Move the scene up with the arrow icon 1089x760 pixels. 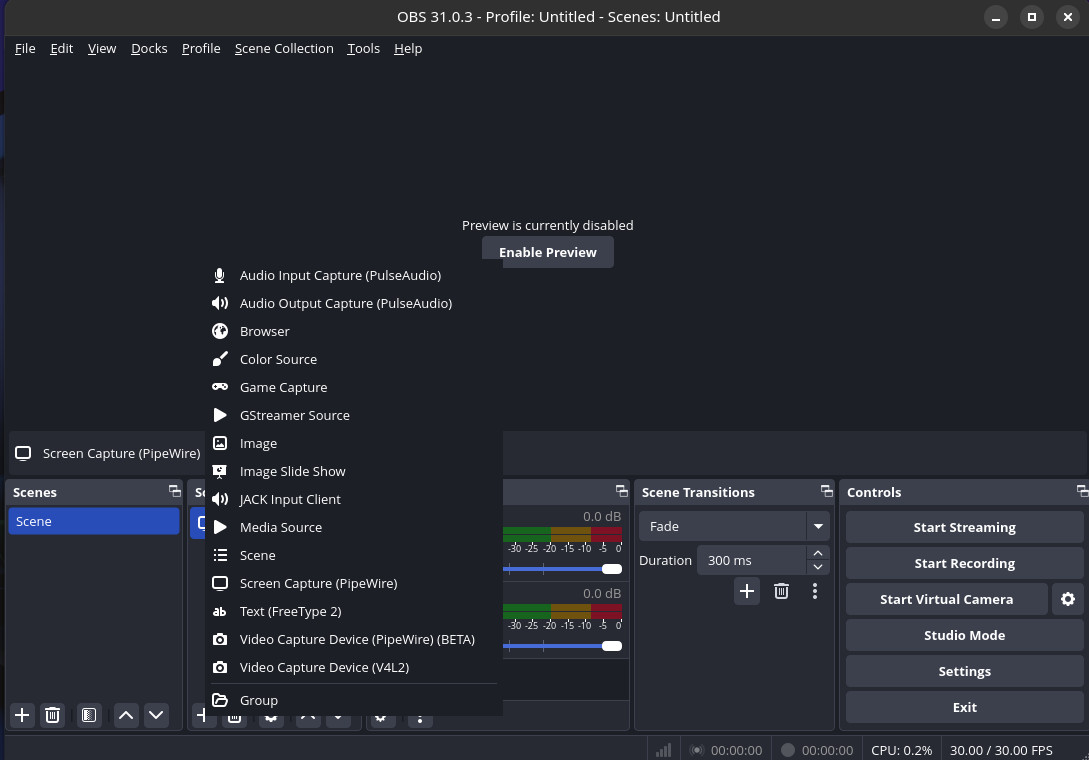coord(125,715)
